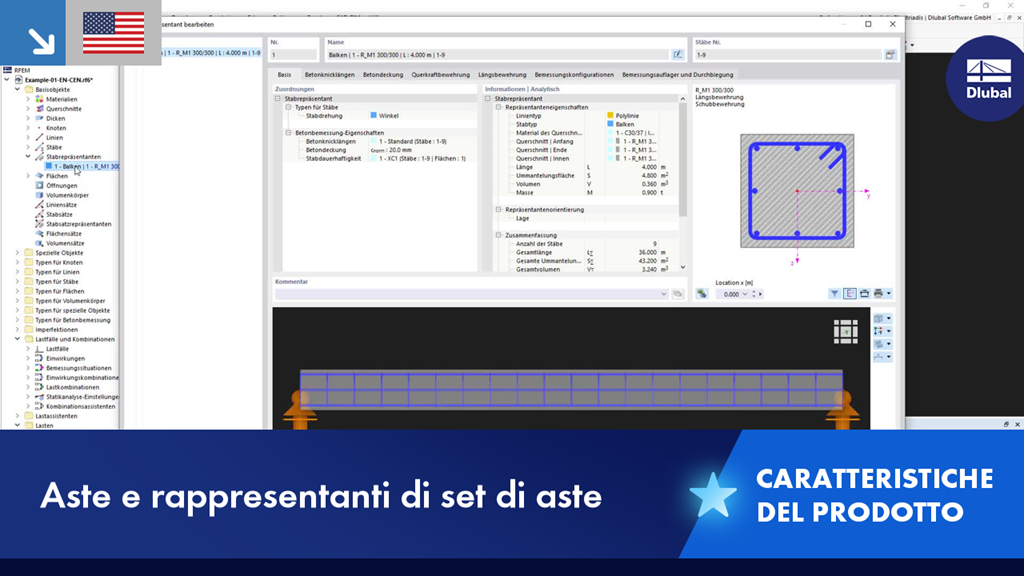Click the Einwirkungen icon in the navigator
1024x576 pixels.
pos(39,359)
